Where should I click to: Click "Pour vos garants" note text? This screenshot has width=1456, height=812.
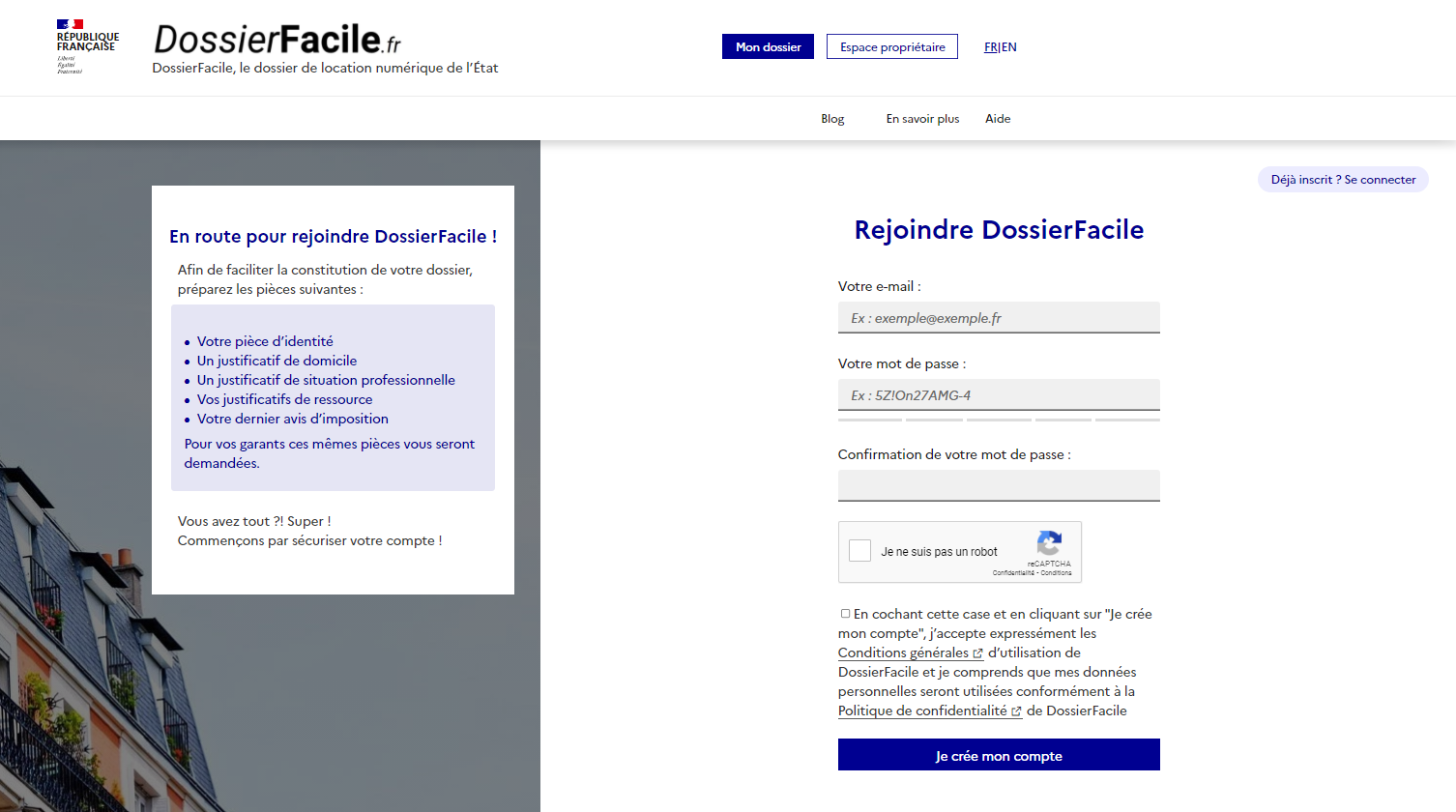coord(330,453)
